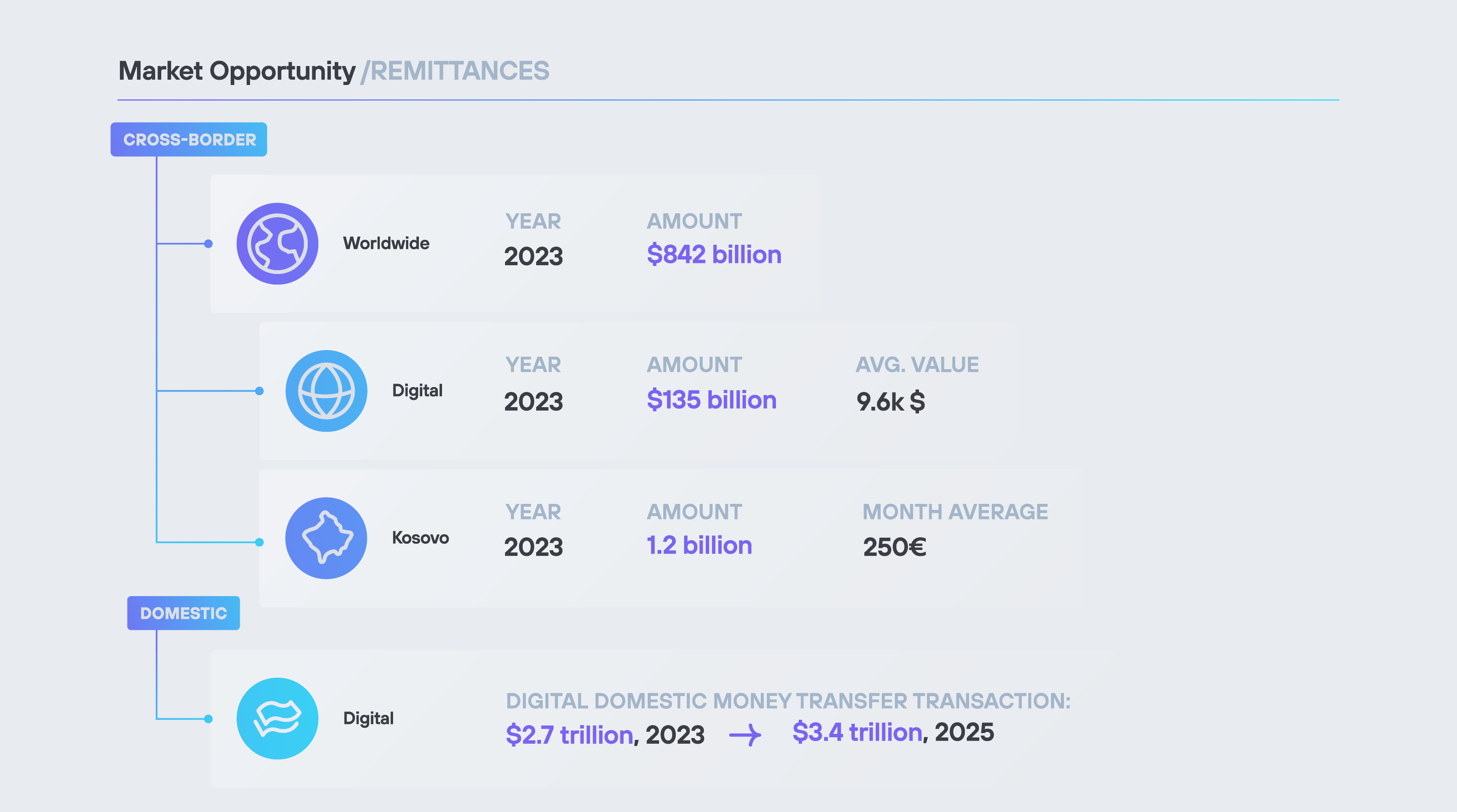Click the domestic Digital flag icon
The height and width of the screenshot is (812, 1457).
click(277, 718)
